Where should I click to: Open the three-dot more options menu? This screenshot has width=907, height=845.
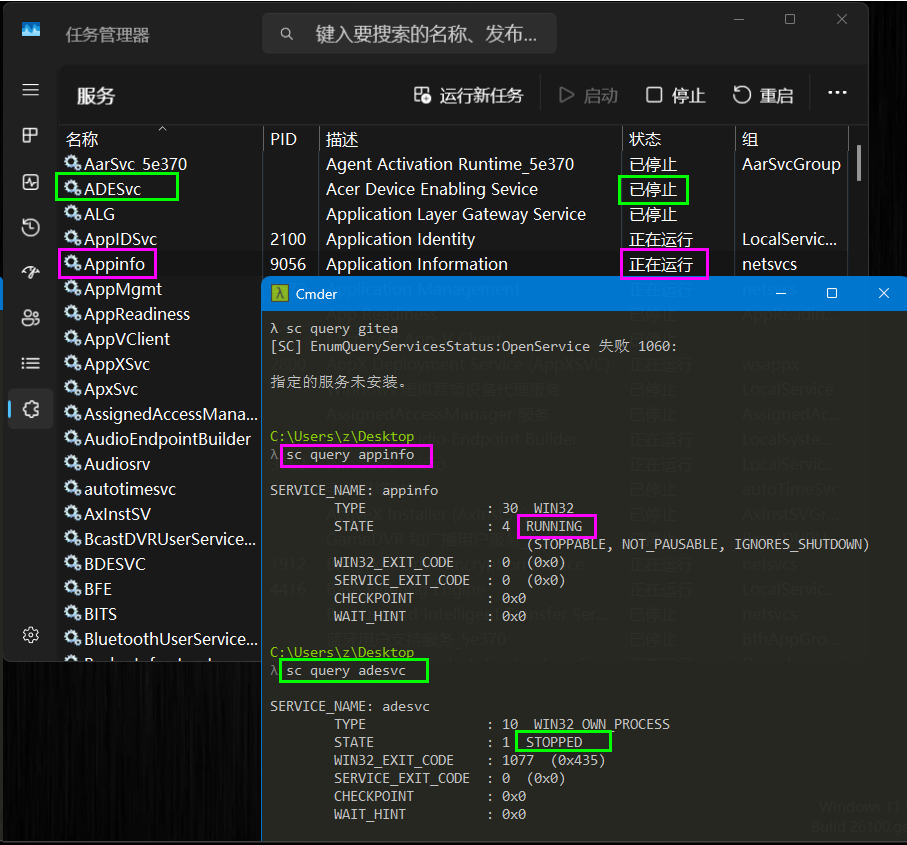coord(837,94)
